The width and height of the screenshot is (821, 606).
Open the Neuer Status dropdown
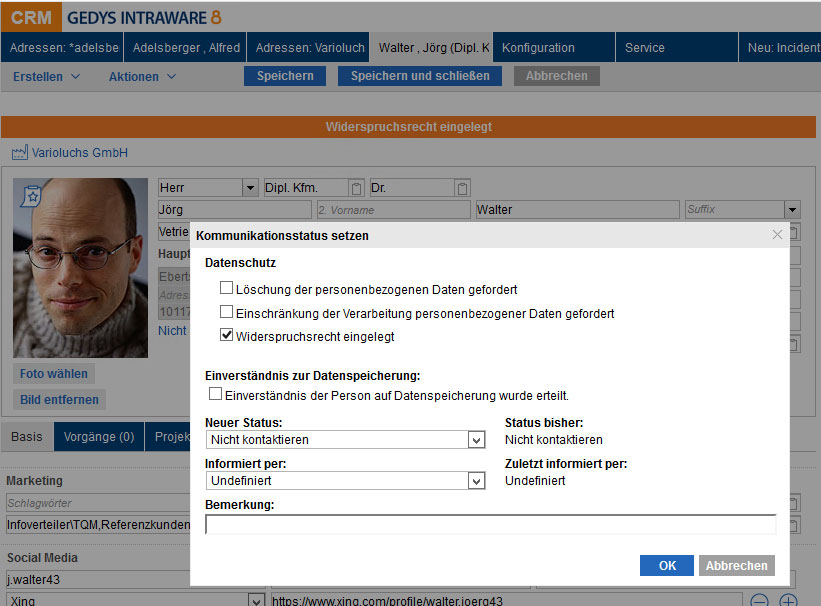[x=476, y=440]
